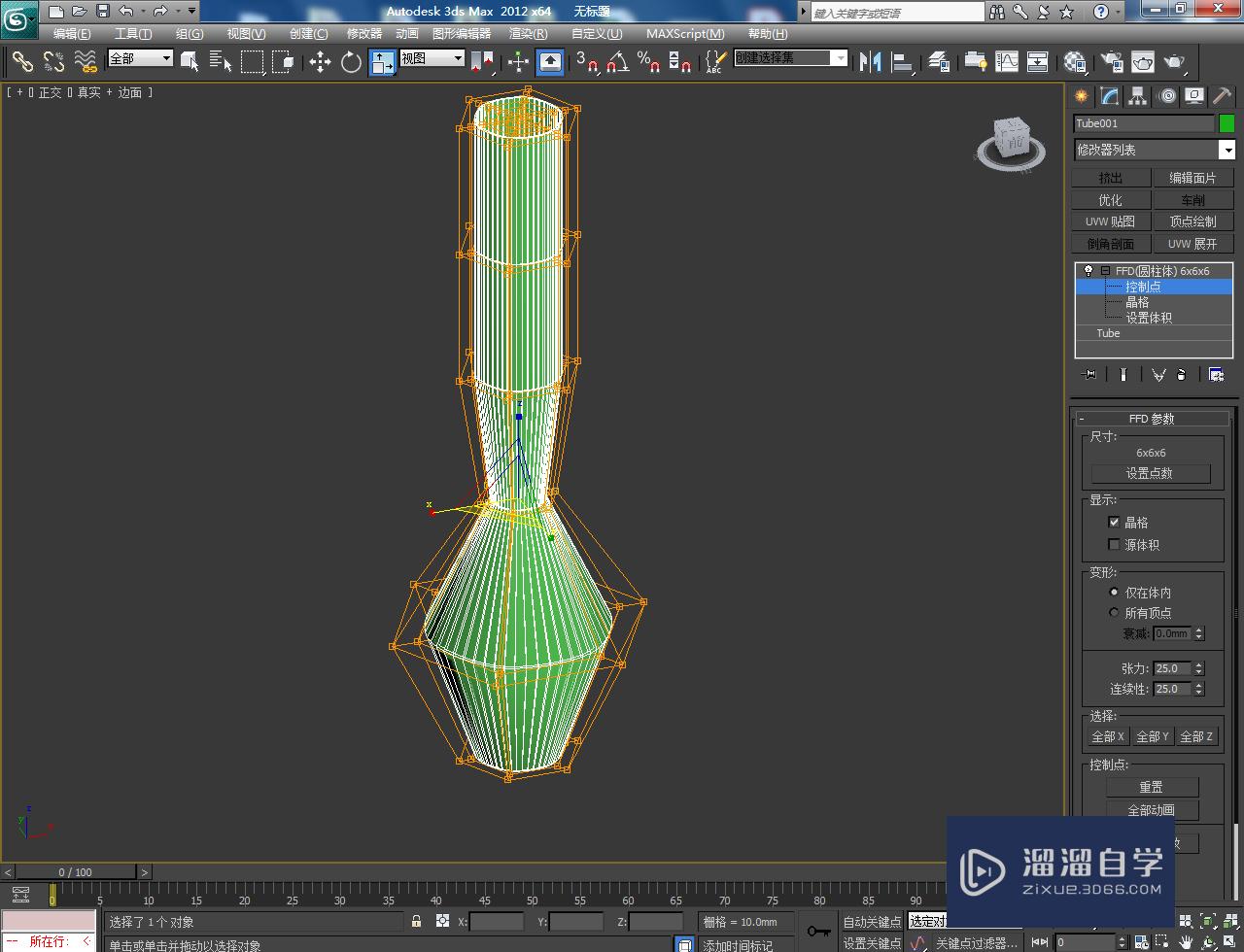Open the application logo menu
The image size is (1244, 952).
click(18, 18)
